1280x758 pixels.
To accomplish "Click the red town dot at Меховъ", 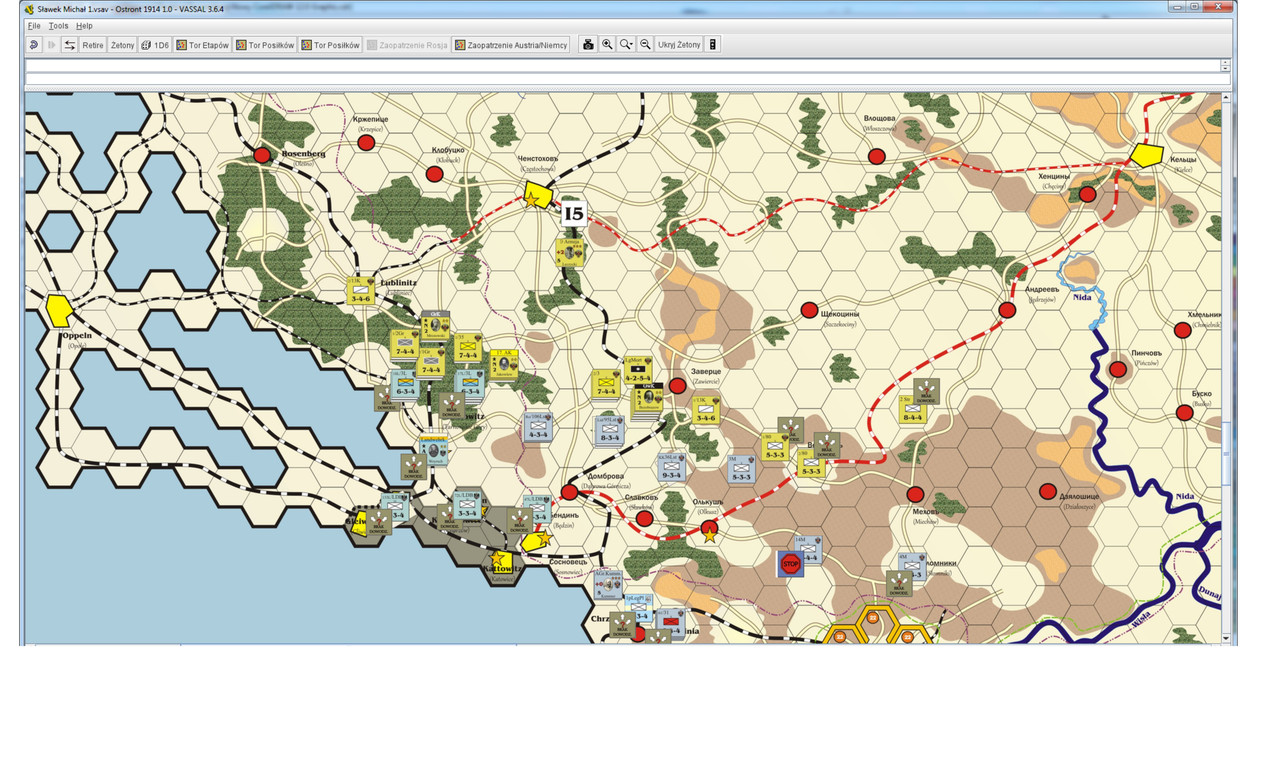I will 915,494.
